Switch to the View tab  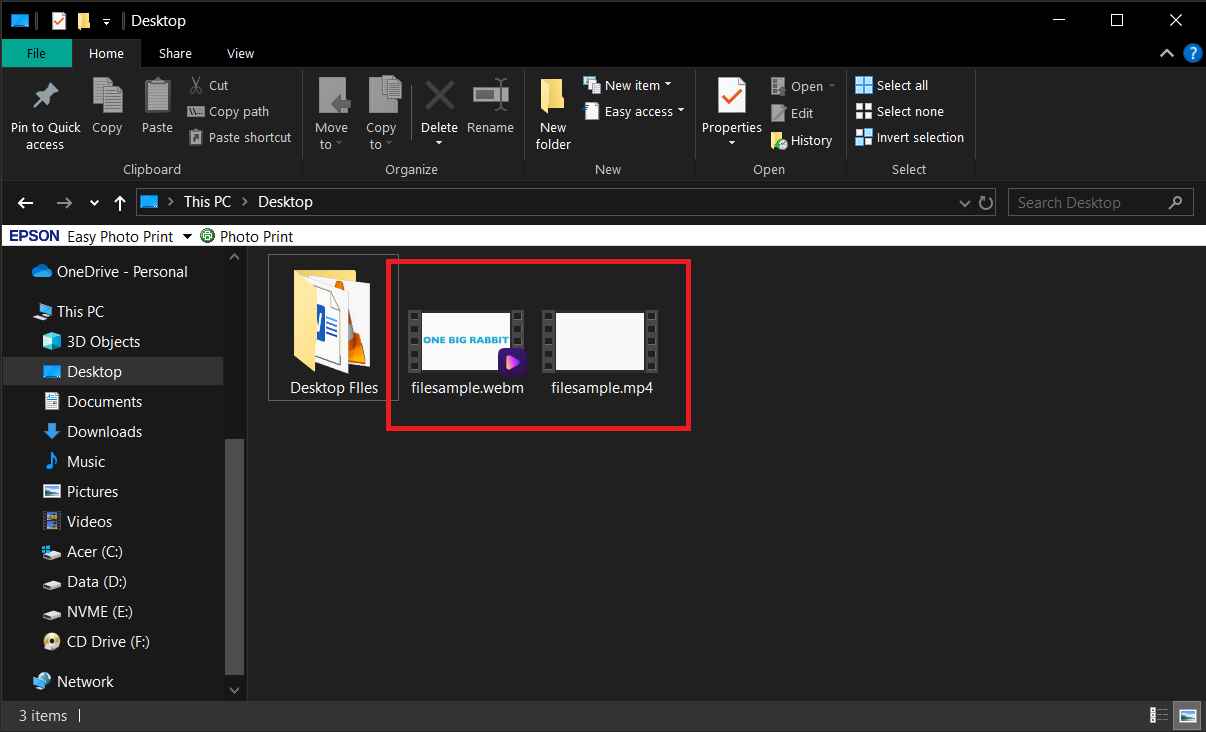tap(241, 53)
